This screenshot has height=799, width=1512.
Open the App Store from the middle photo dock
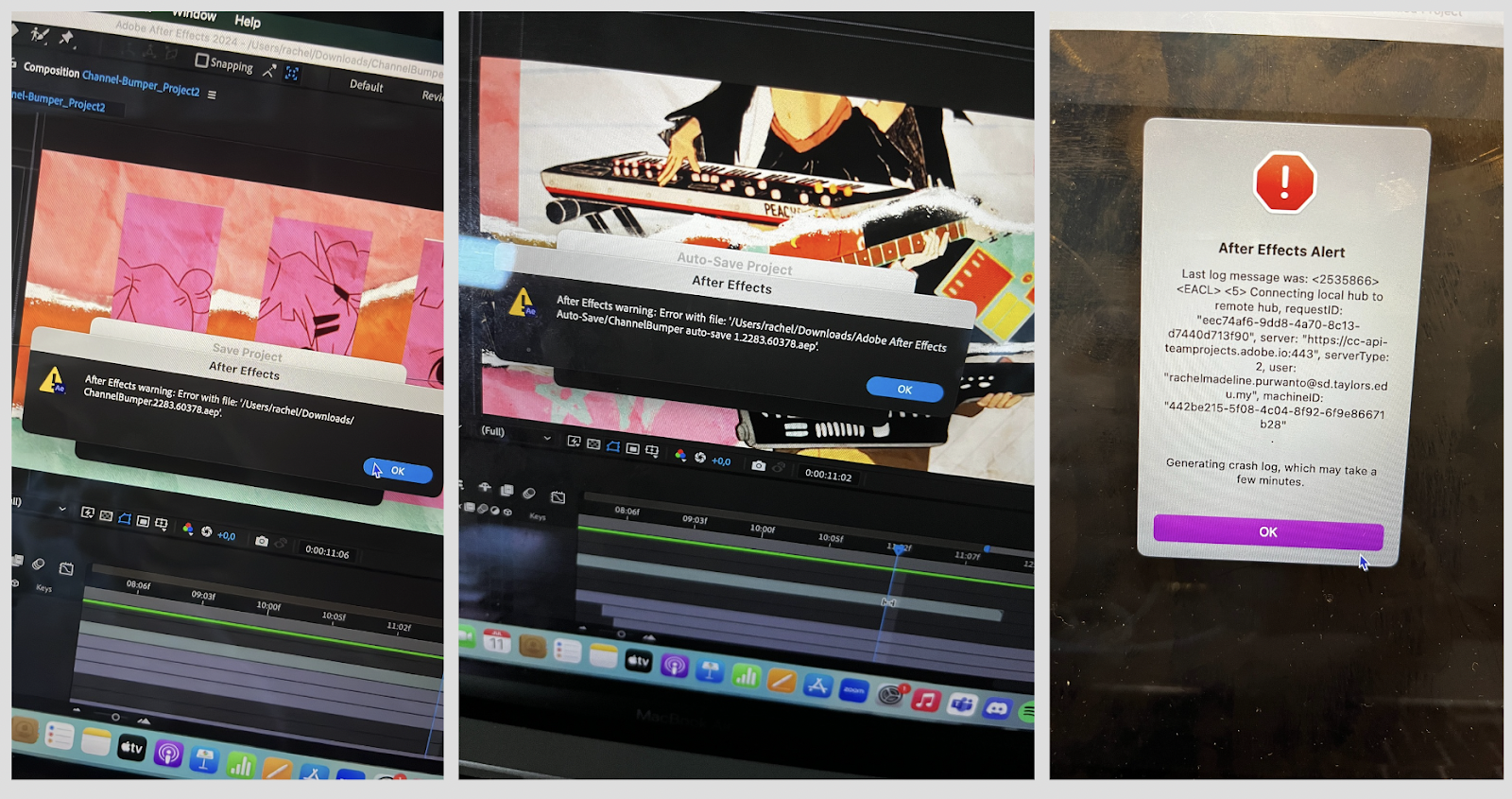tap(817, 686)
